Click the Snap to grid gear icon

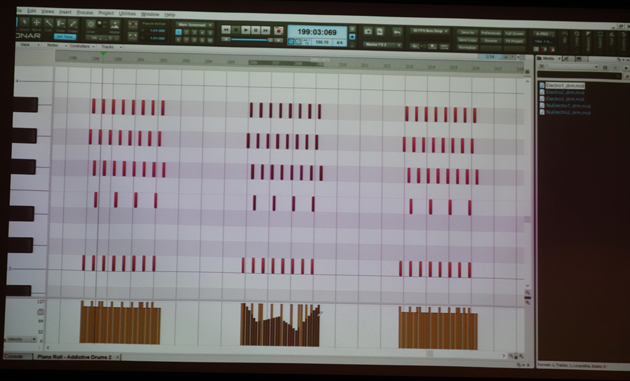[91, 24]
